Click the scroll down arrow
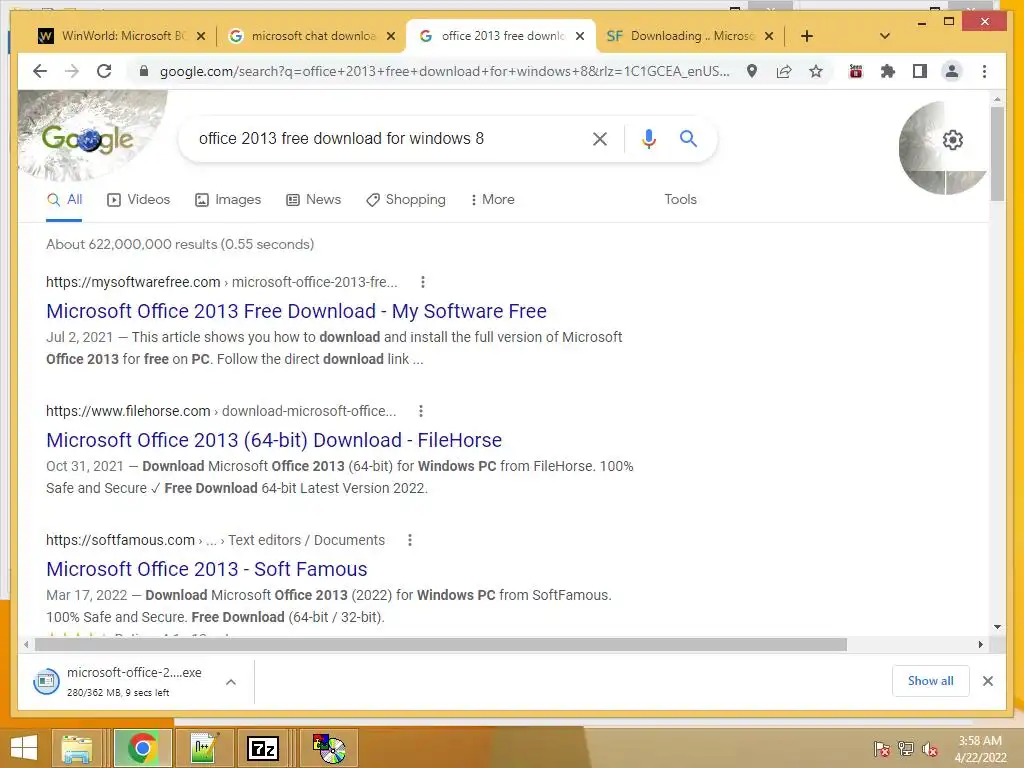 997,627
